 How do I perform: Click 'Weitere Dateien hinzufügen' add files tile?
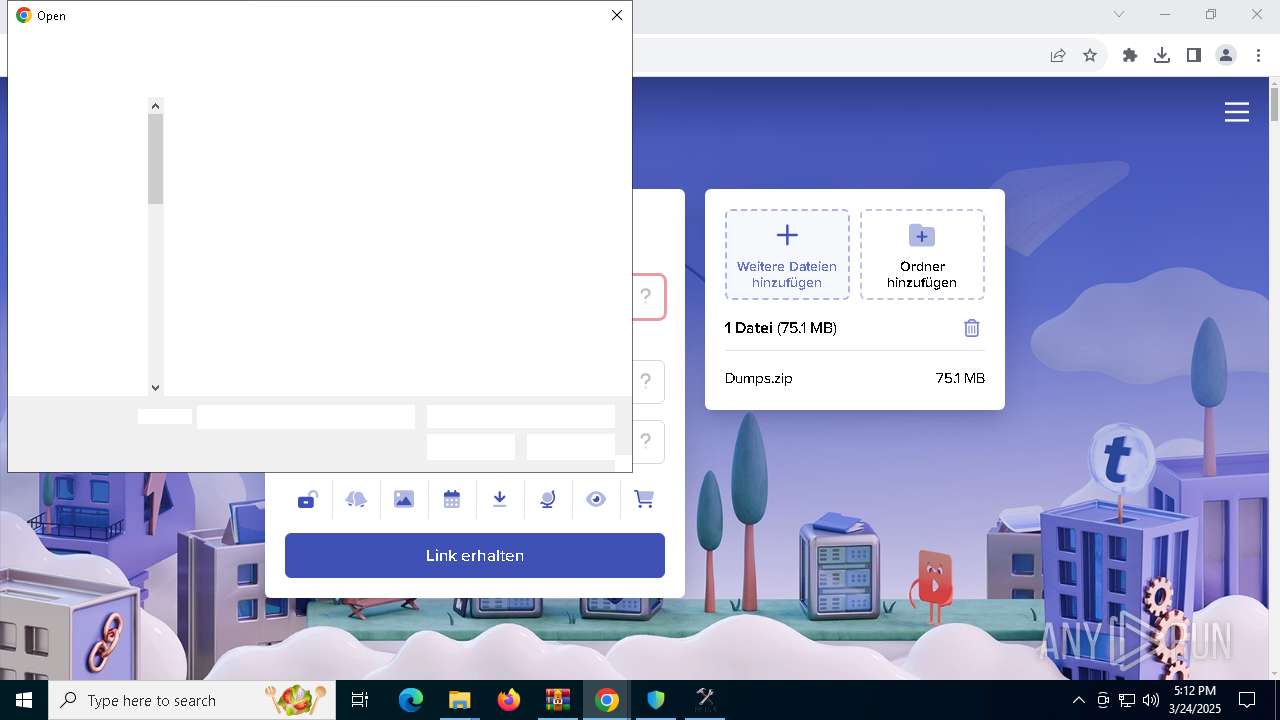(x=787, y=254)
